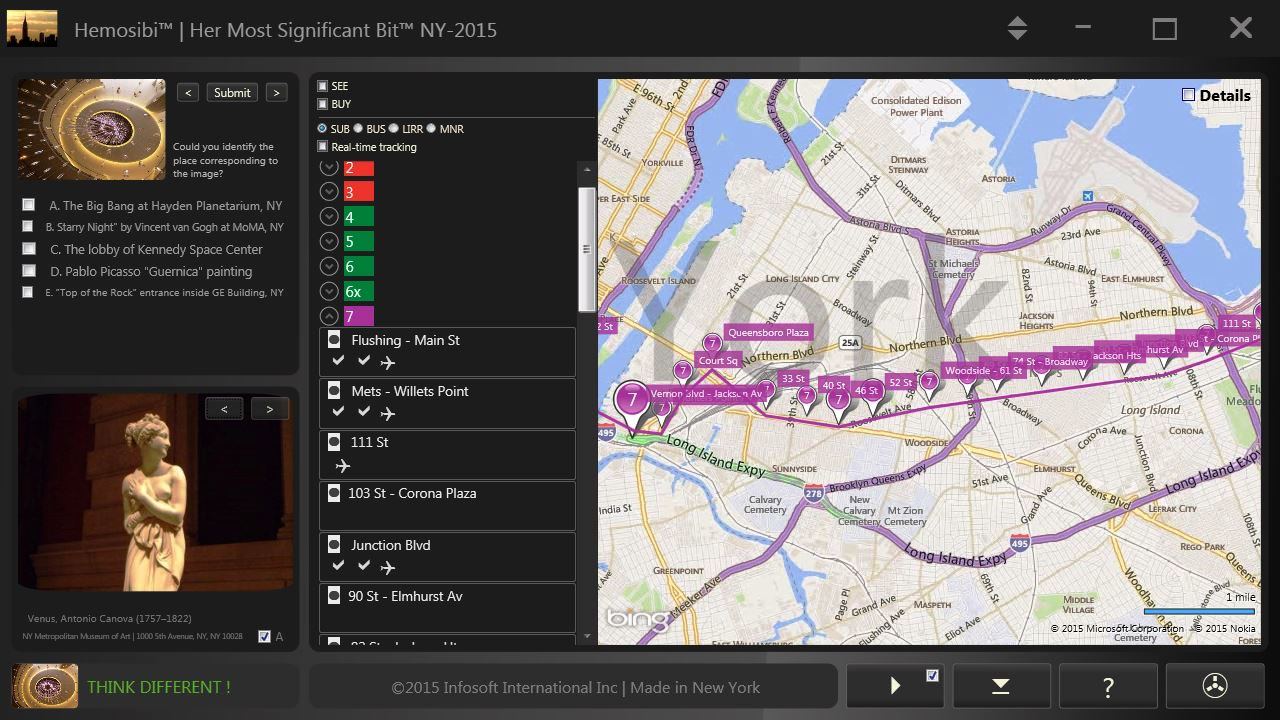This screenshot has height=720, width=1280.
Task: Toggle the checkbox labeled A beside the museum address
Action: 264,636
